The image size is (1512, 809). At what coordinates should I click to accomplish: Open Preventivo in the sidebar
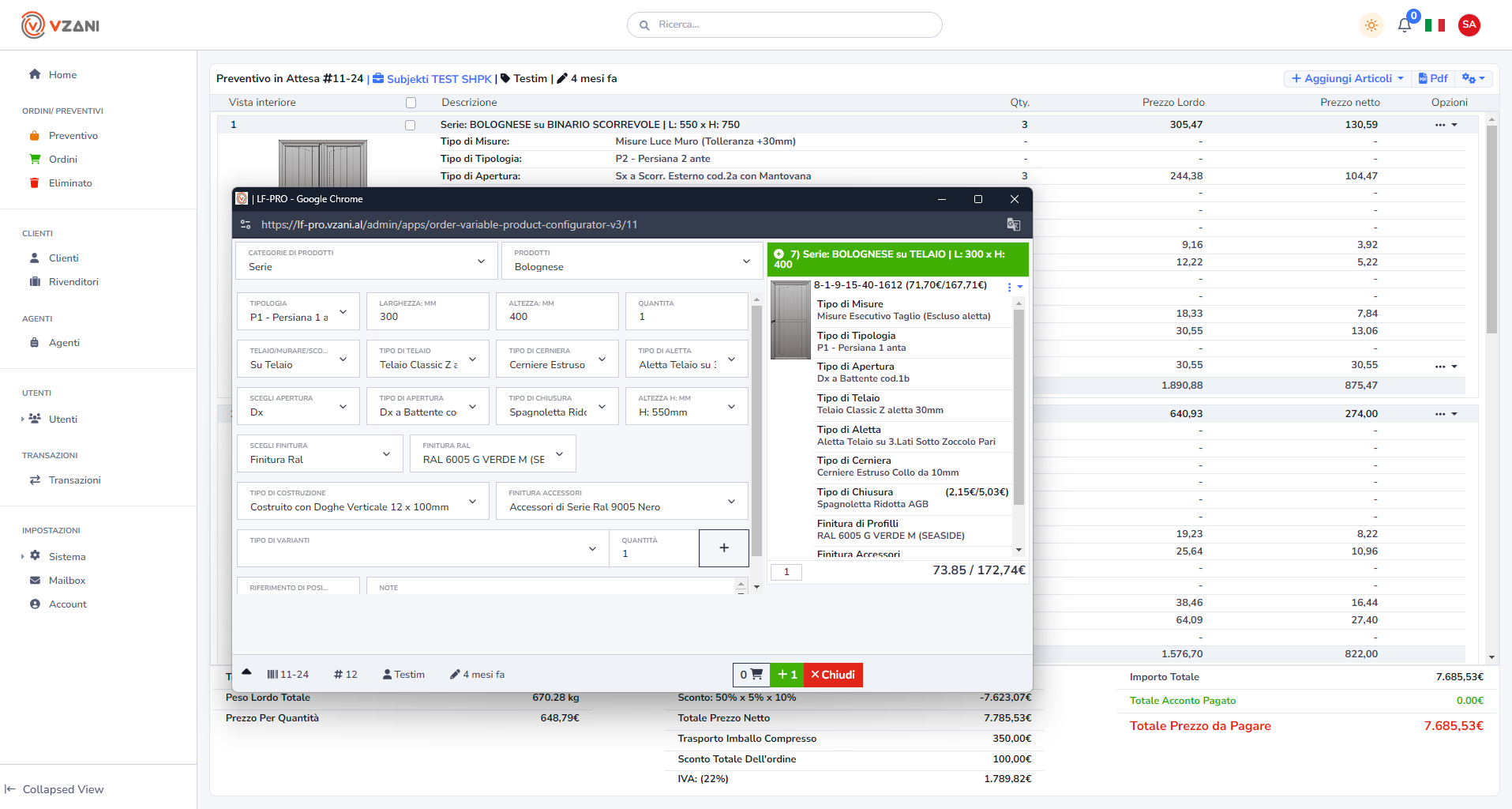point(73,136)
